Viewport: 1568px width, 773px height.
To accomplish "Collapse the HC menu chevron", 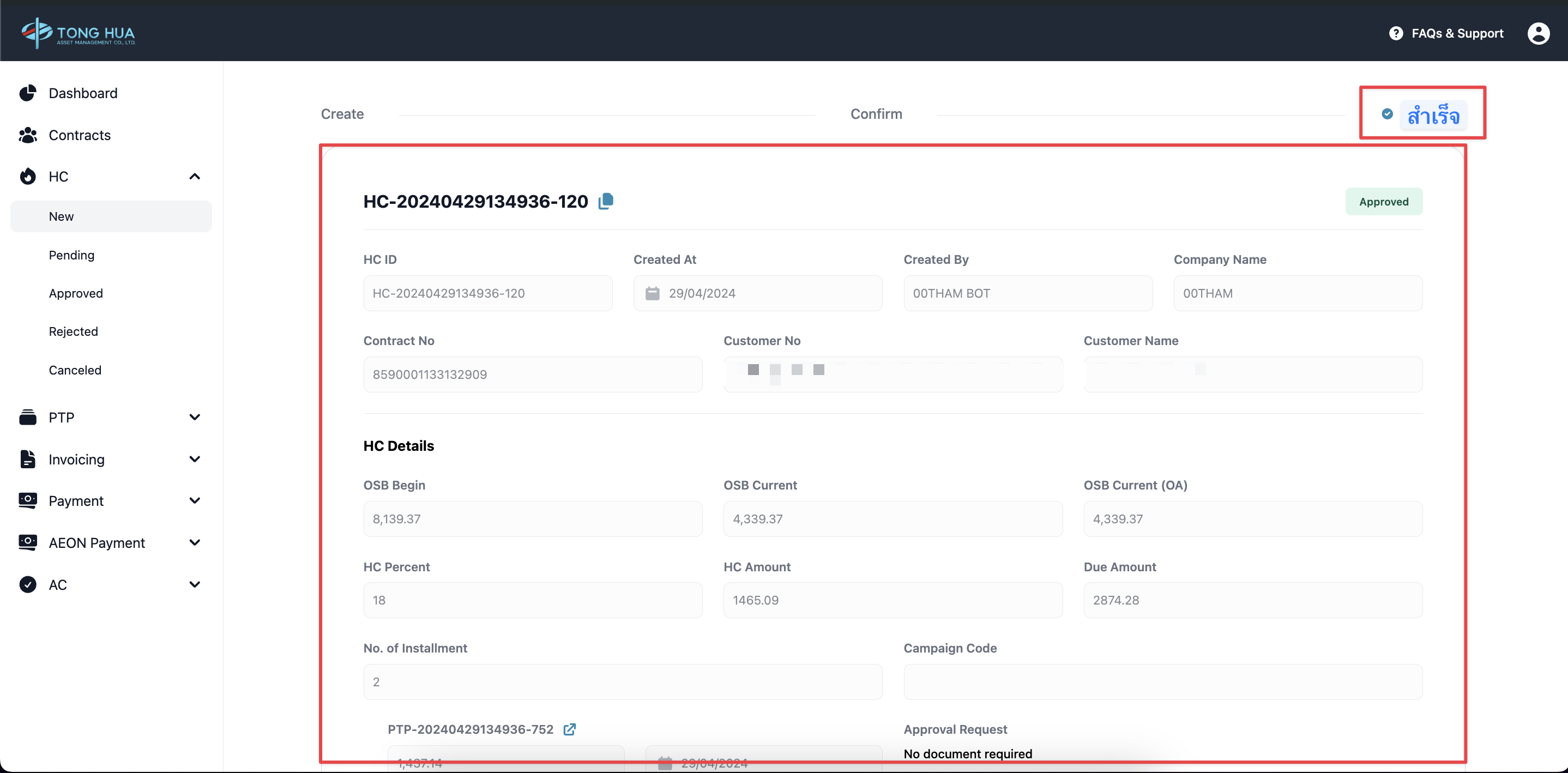I will 195,177.
